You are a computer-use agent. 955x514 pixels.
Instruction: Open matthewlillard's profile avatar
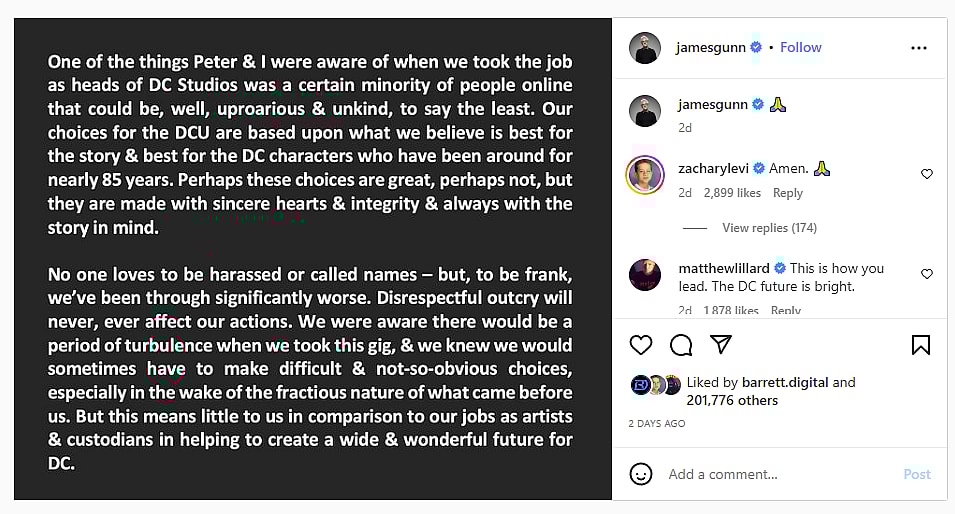(645, 275)
